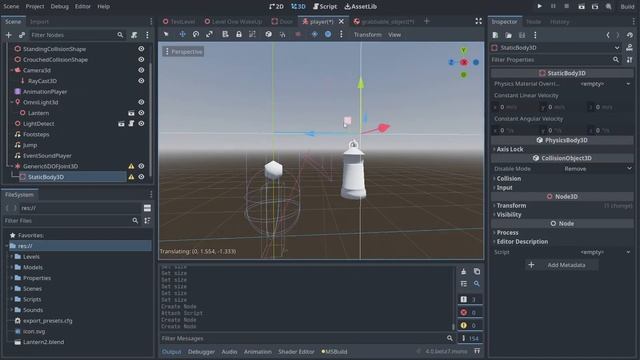Toggle sun preview in viewport toolbar
Viewport: 640px width, 360px height.
314,35
